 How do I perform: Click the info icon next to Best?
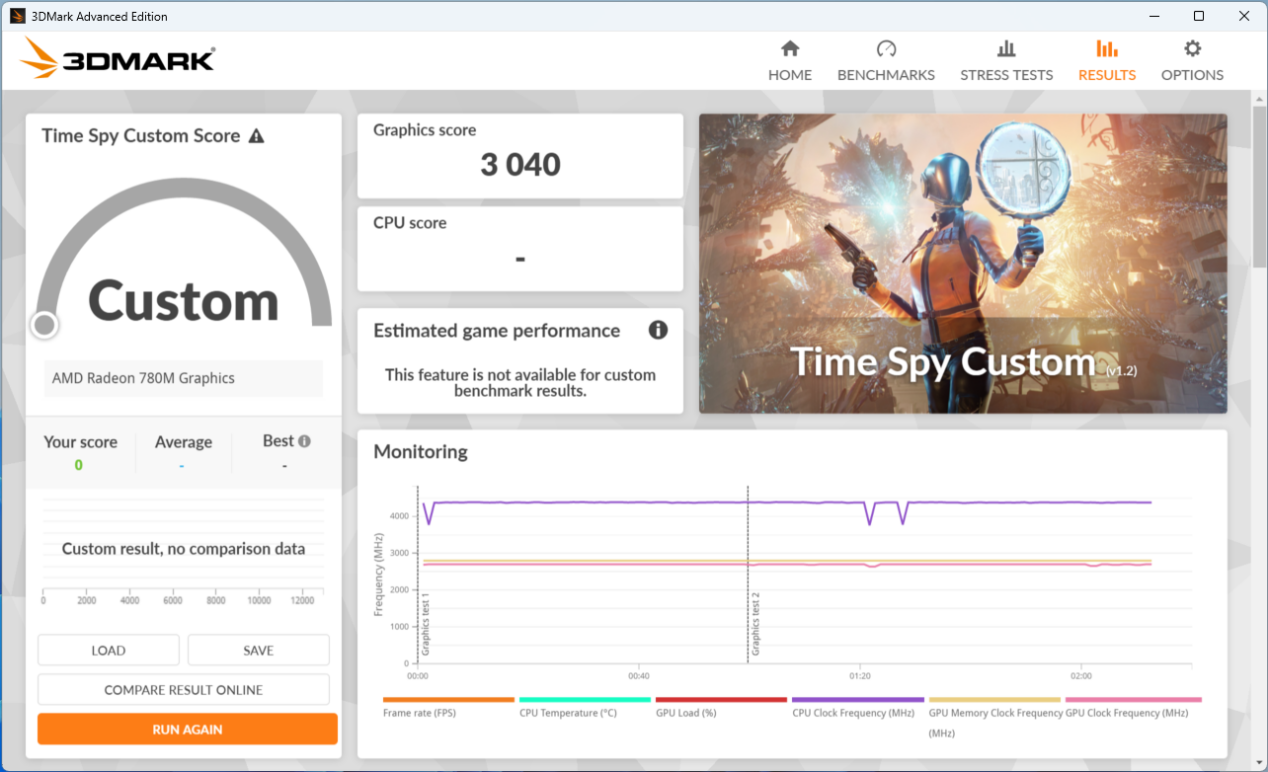coord(304,440)
